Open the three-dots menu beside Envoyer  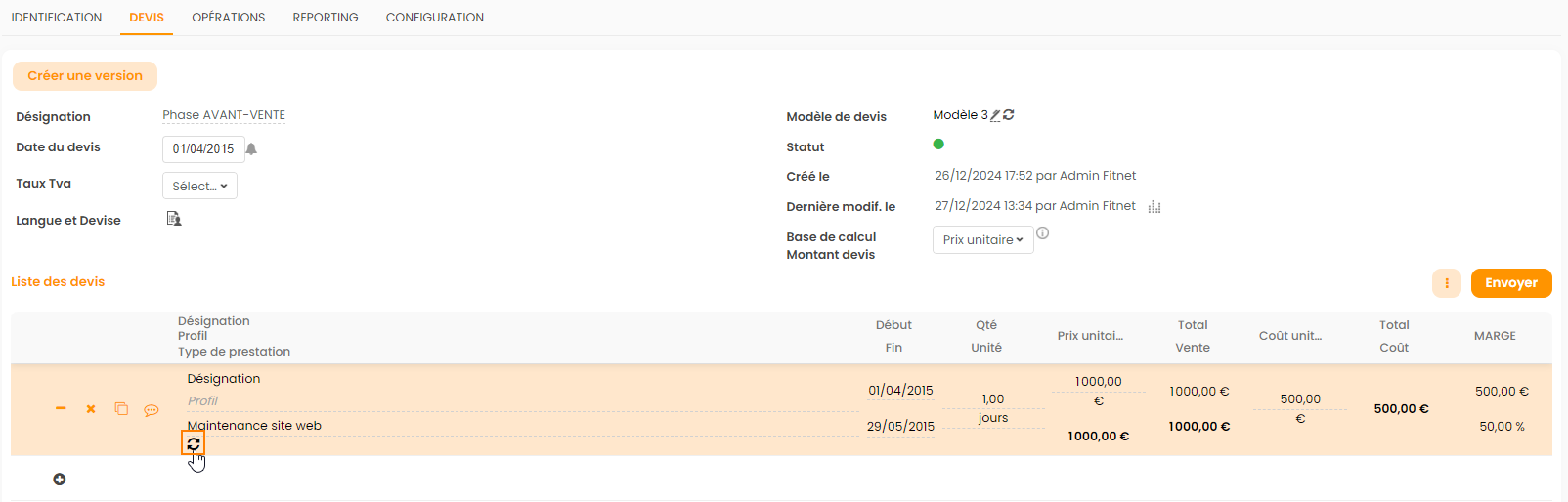coord(1447,283)
